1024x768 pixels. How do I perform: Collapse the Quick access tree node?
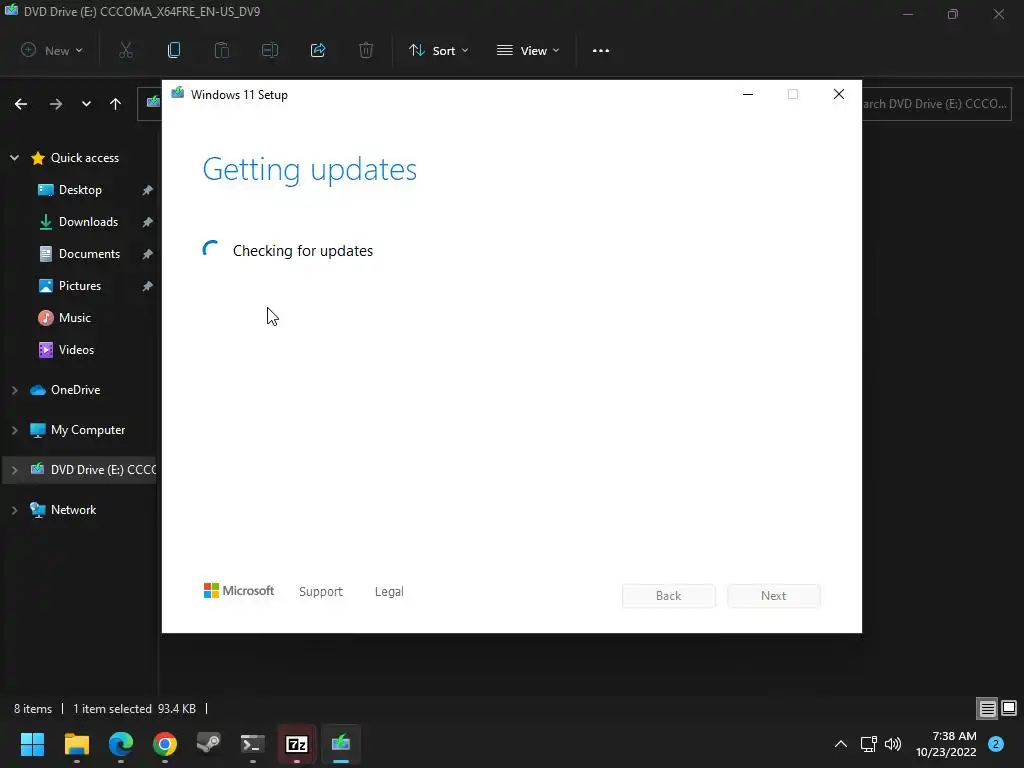click(x=14, y=157)
